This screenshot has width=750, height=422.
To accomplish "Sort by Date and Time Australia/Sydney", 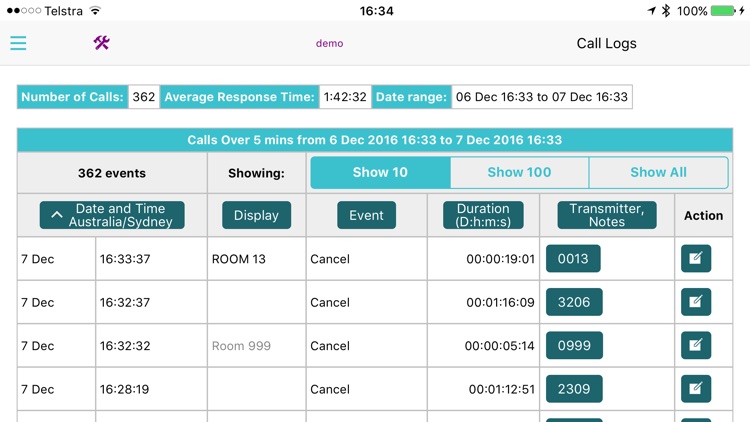I will click(x=112, y=215).
